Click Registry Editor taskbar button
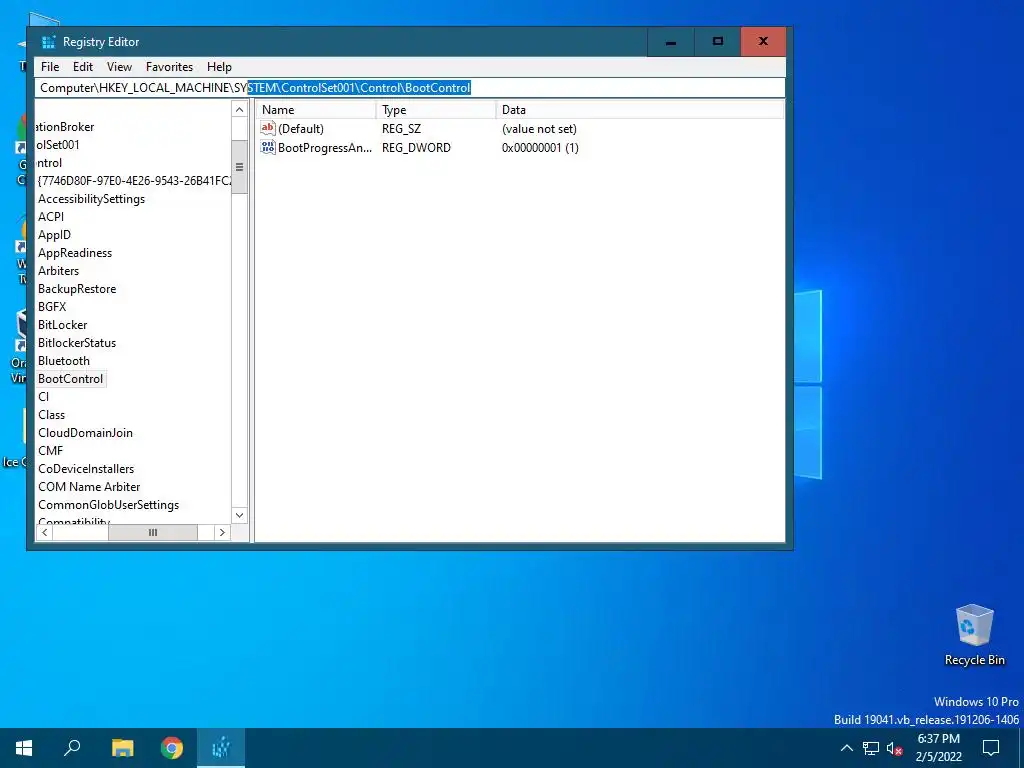Screen dimensions: 1024x768 [x=221, y=748]
